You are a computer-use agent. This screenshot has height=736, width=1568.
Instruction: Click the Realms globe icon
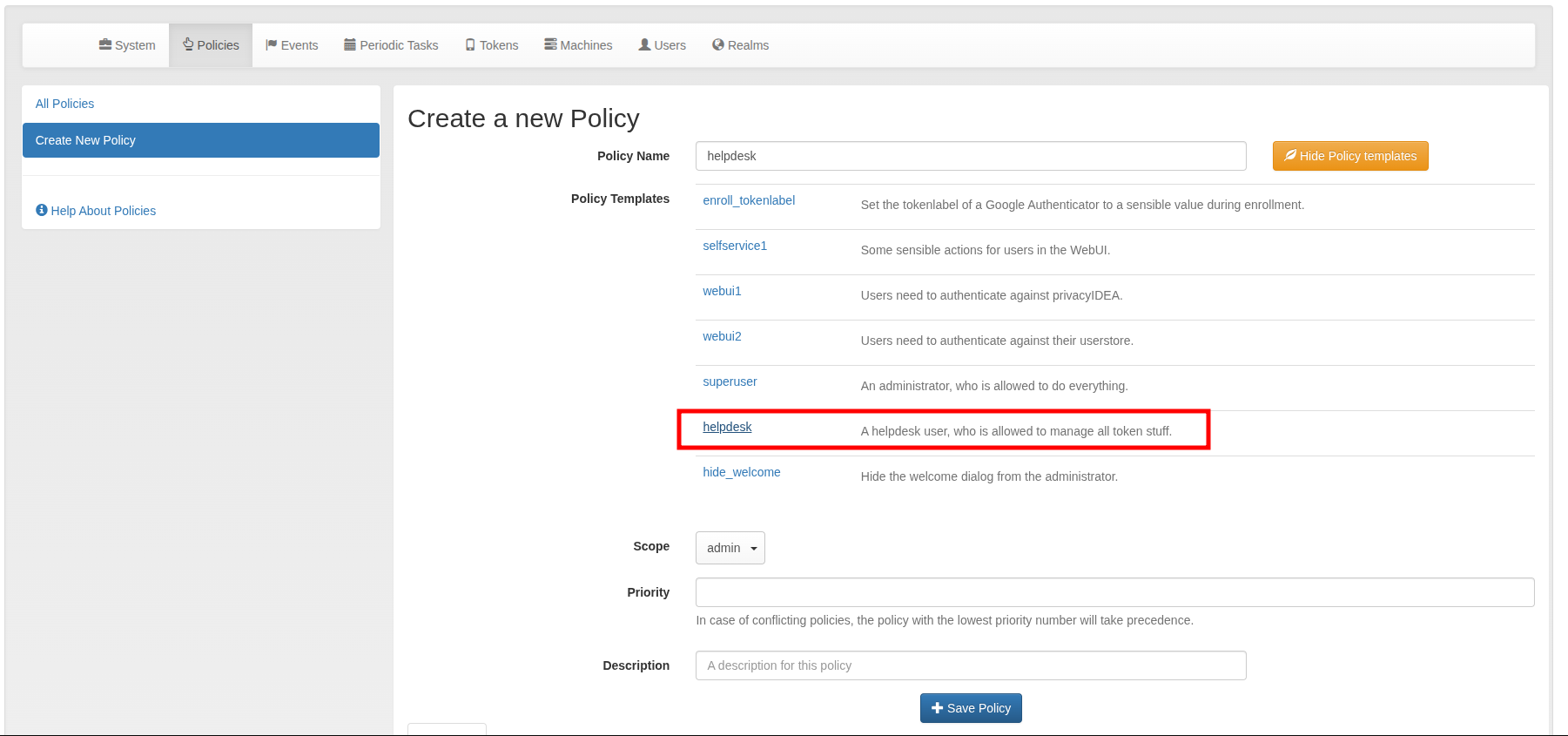pyautogui.click(x=718, y=44)
